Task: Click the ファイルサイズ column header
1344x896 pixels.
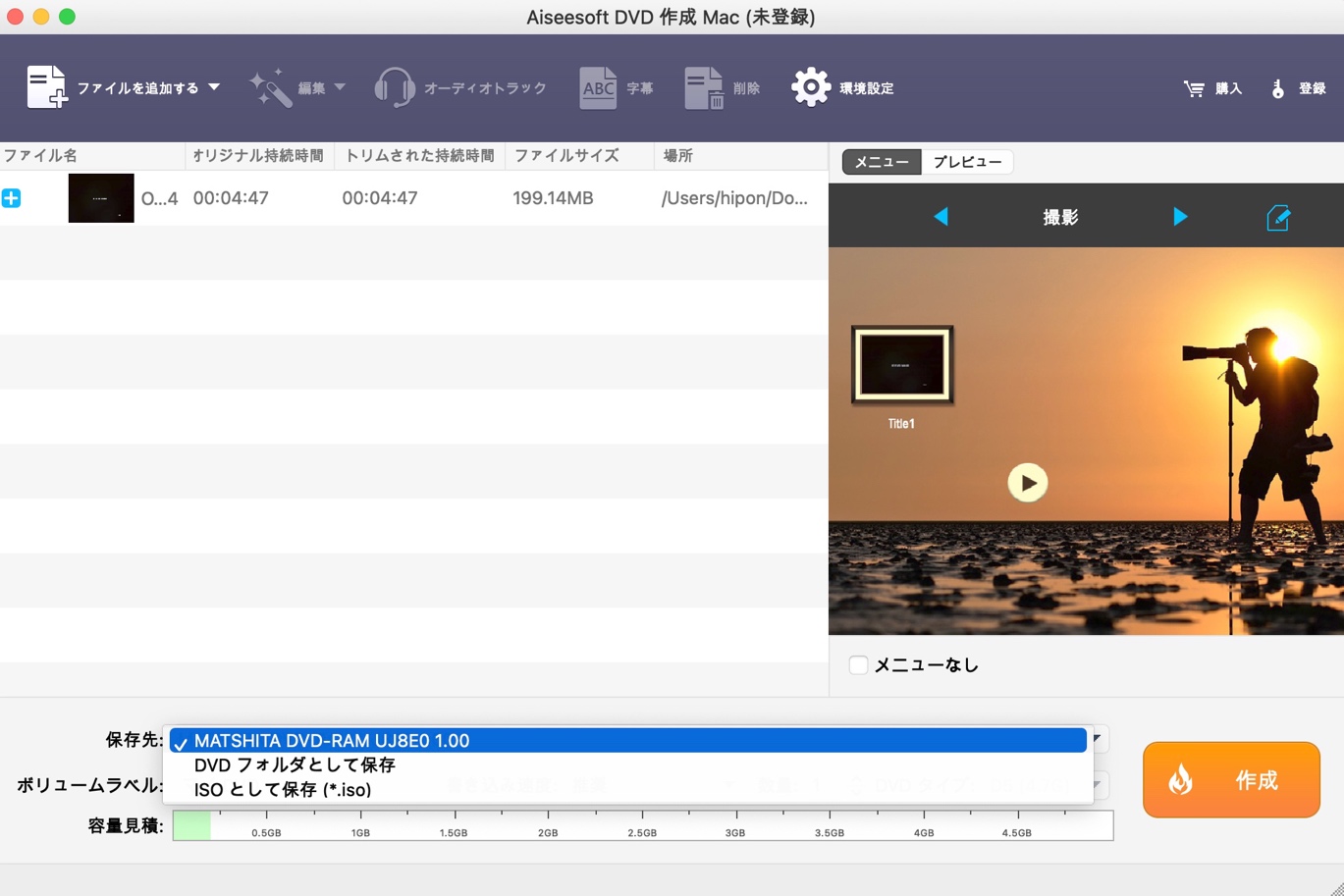Action: (x=579, y=156)
